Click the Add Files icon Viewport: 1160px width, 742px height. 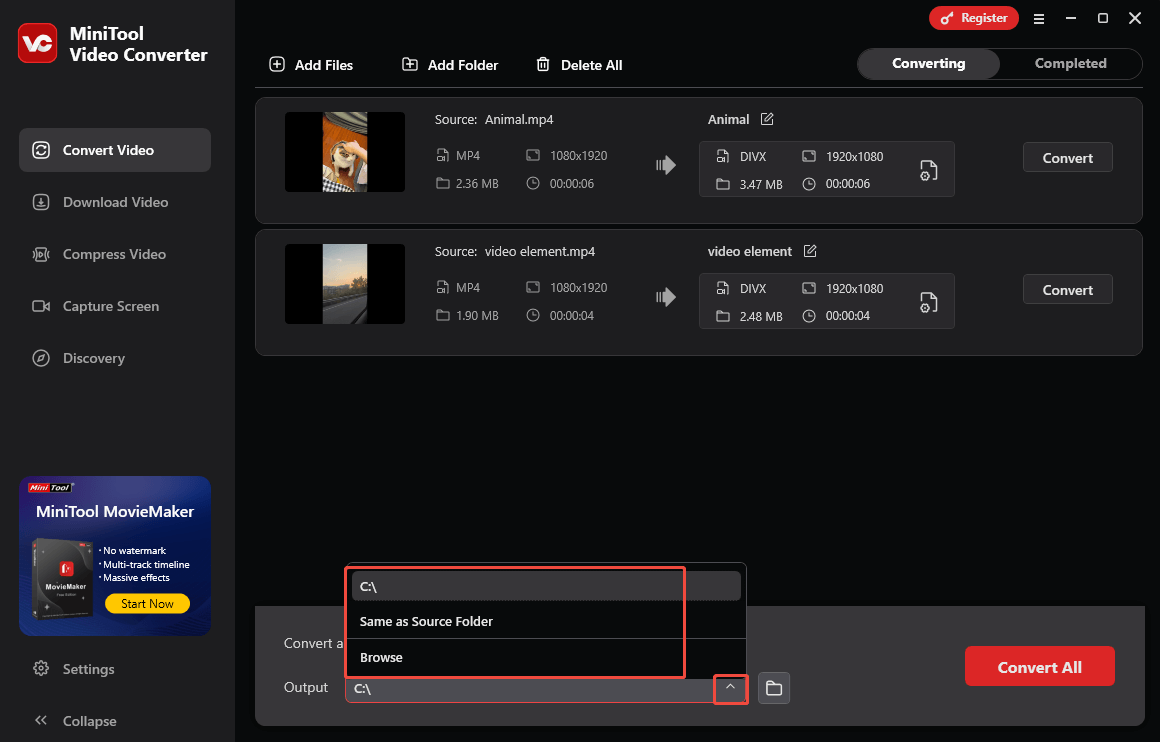(276, 64)
